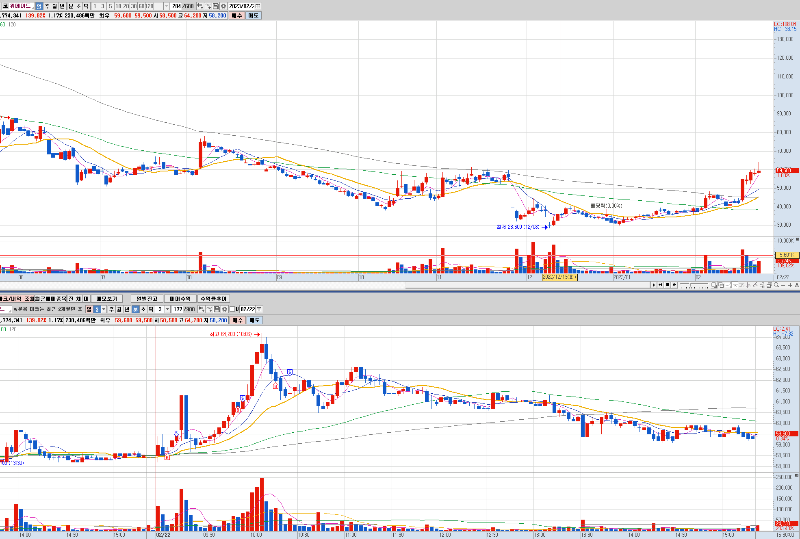800x539 pixels.
Task: Click the save/print icon in the top chart toolbar
Action: [215, 6]
